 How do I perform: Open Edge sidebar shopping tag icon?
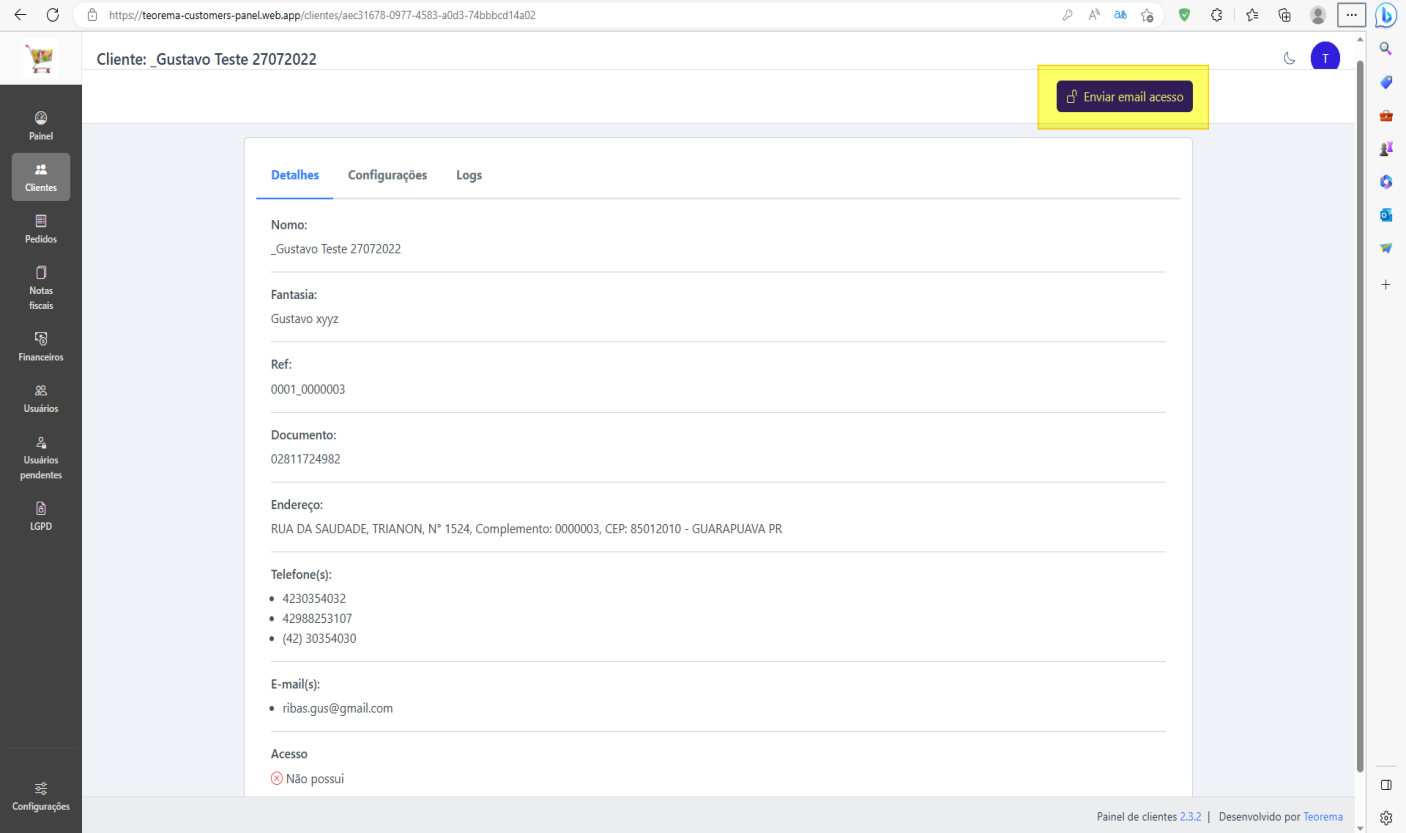[x=1386, y=82]
